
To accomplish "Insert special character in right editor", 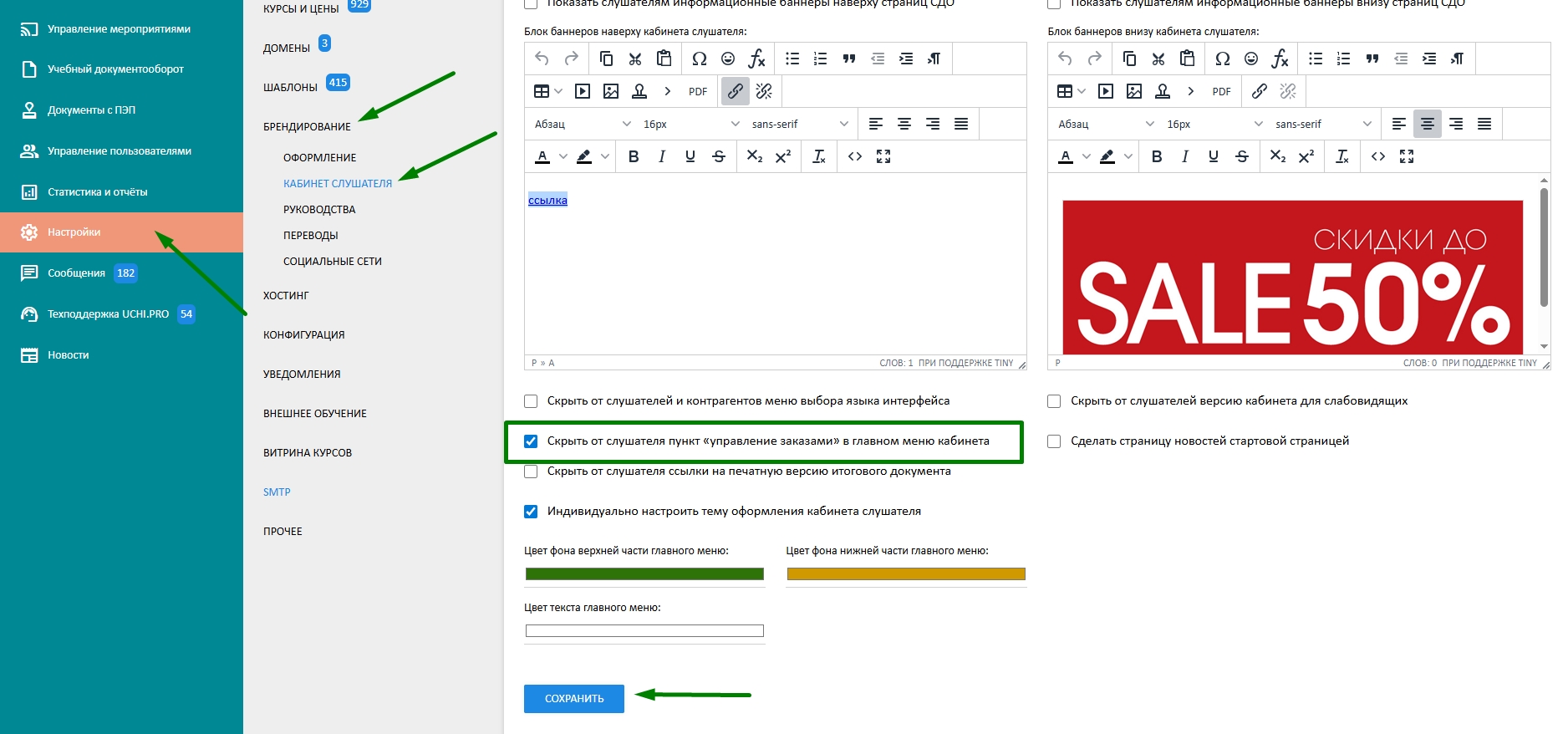I will [x=1222, y=59].
